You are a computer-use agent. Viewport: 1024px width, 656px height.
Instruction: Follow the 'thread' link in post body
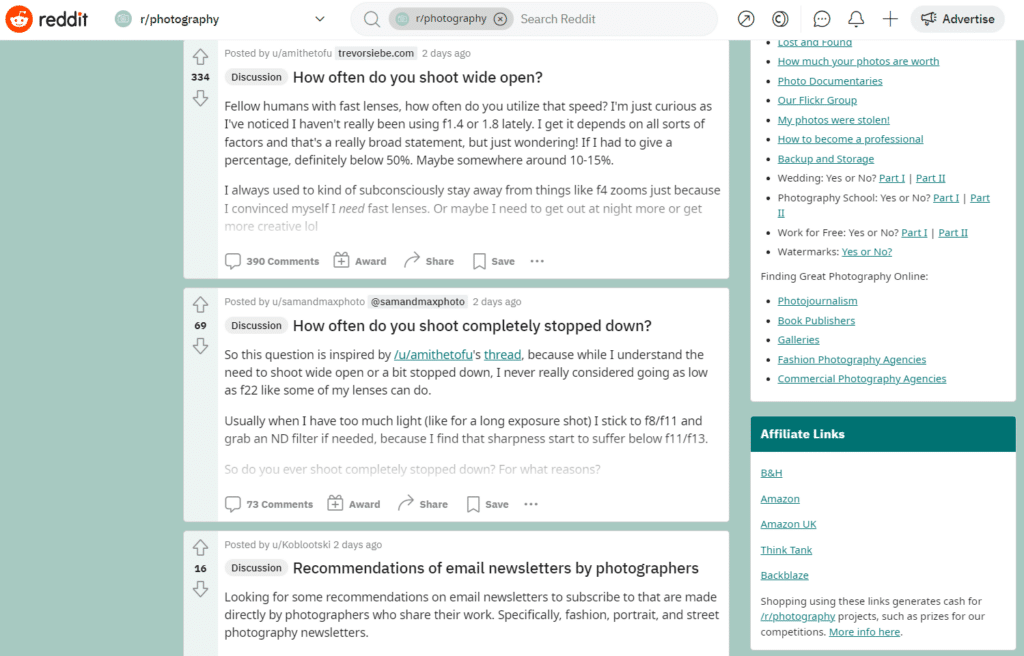[x=502, y=355]
